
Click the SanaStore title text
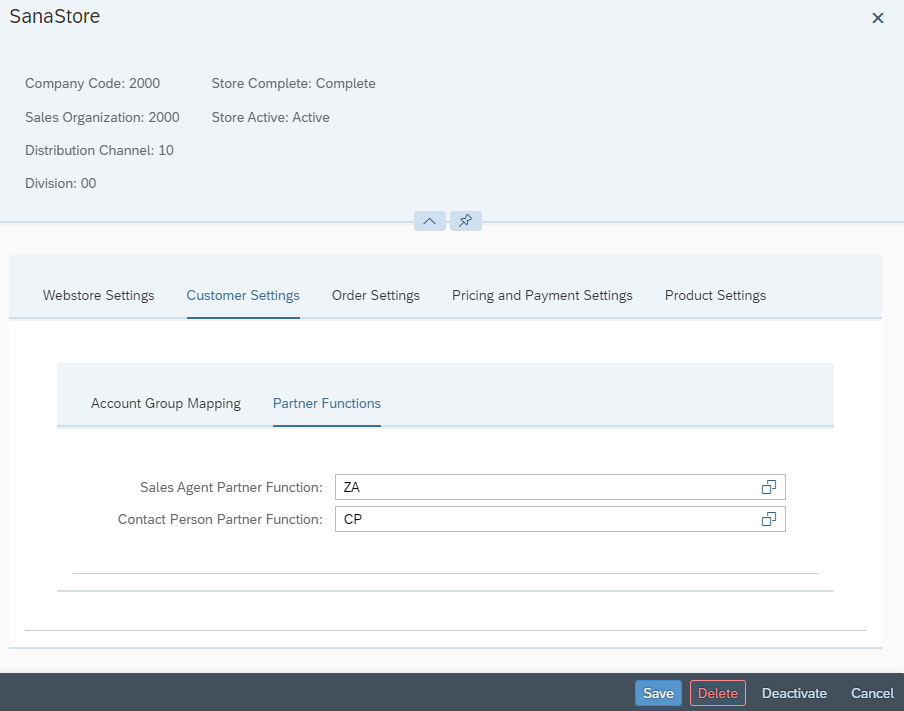[x=55, y=16]
